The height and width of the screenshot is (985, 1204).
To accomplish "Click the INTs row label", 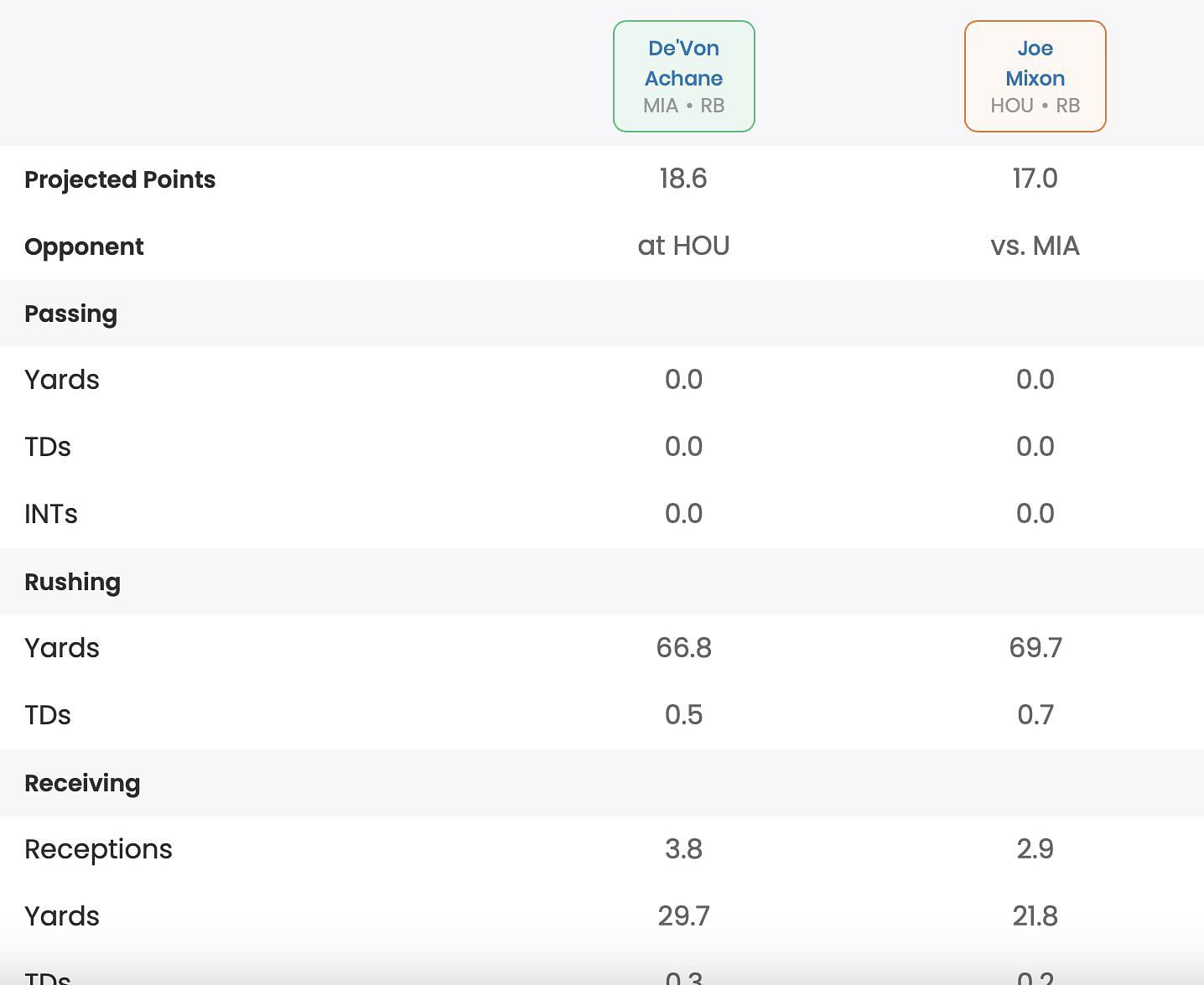I will [51, 514].
